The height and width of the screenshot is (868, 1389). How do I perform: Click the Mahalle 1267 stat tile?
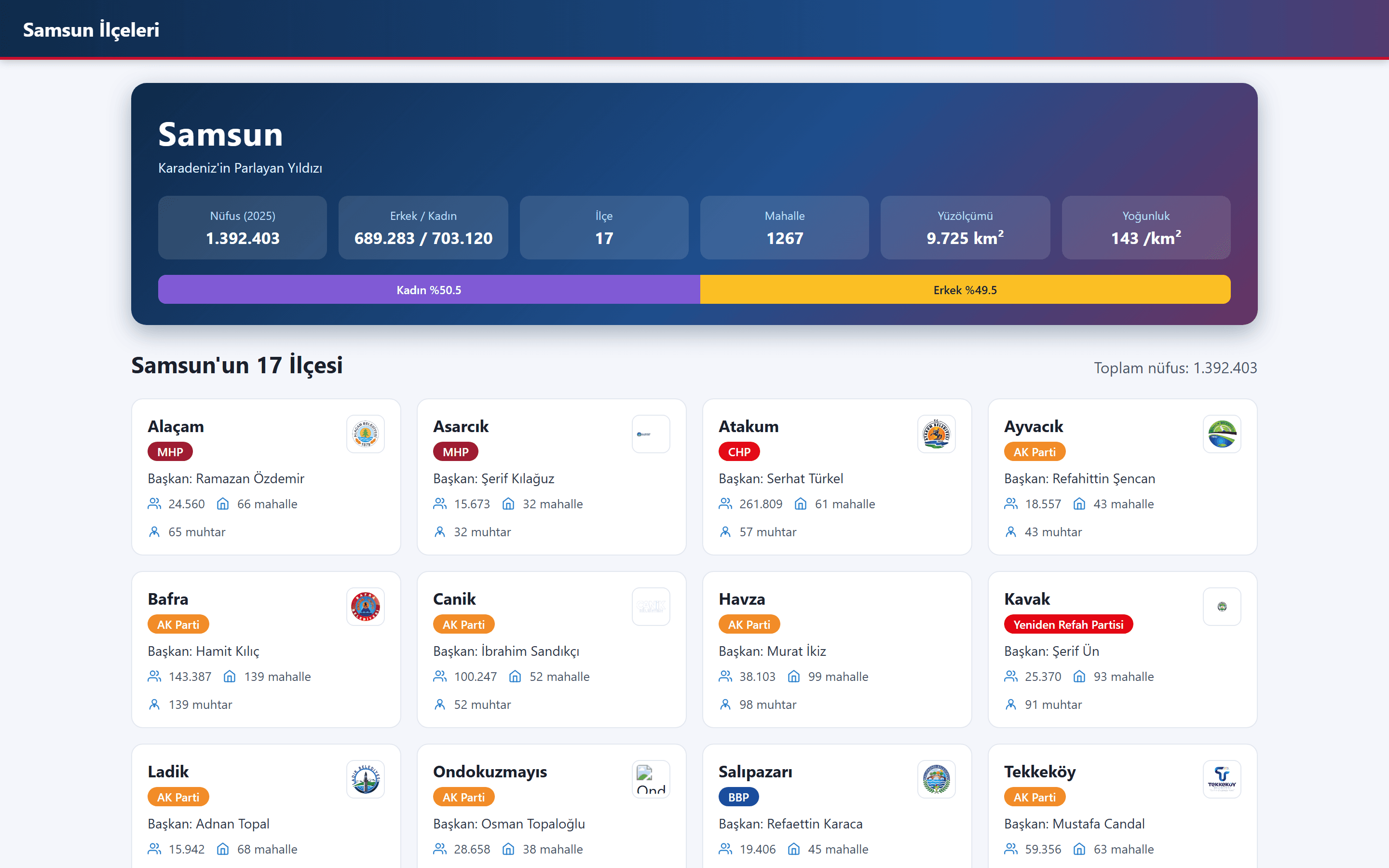[x=785, y=228]
